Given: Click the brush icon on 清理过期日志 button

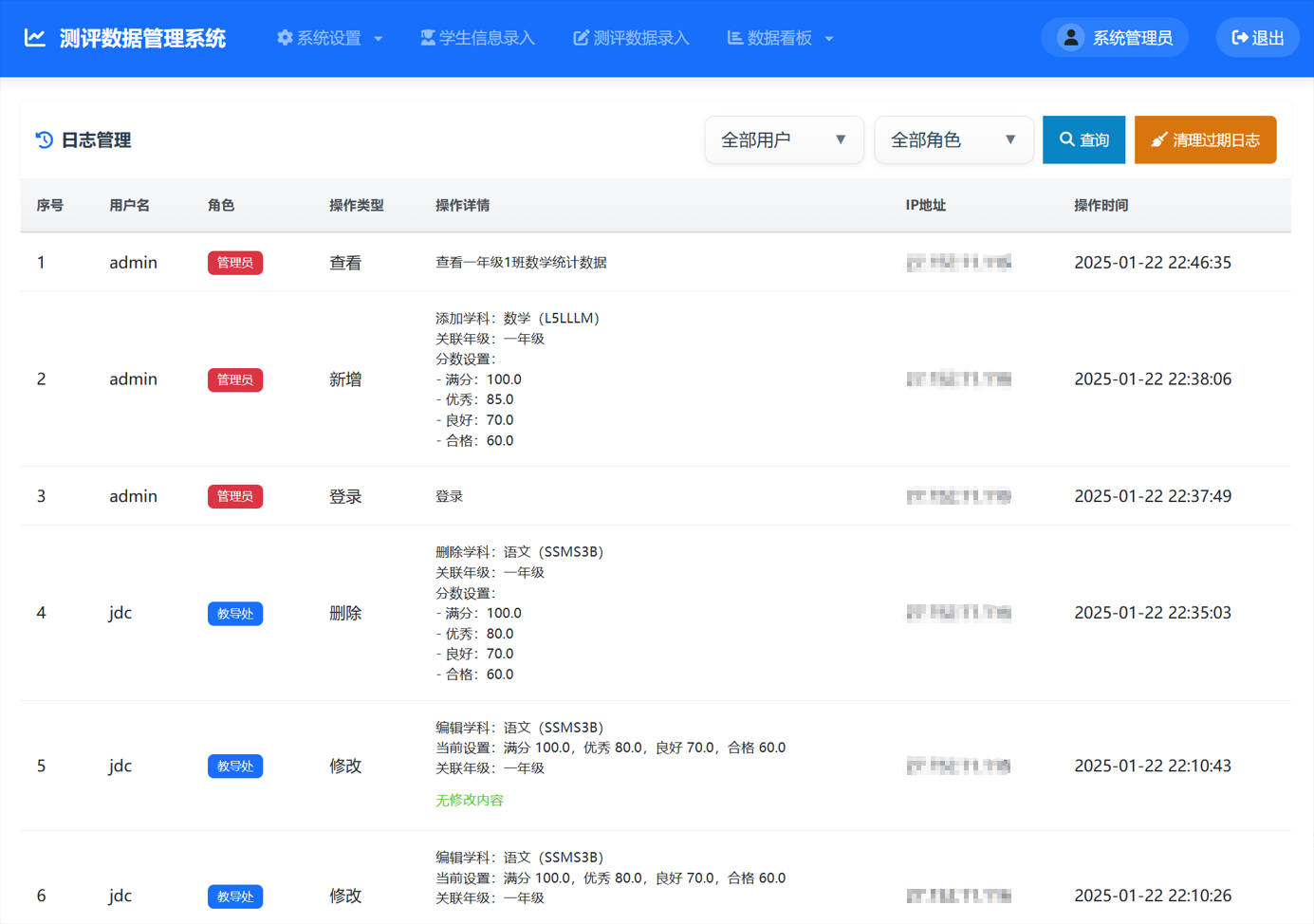Looking at the screenshot, I should point(1159,139).
